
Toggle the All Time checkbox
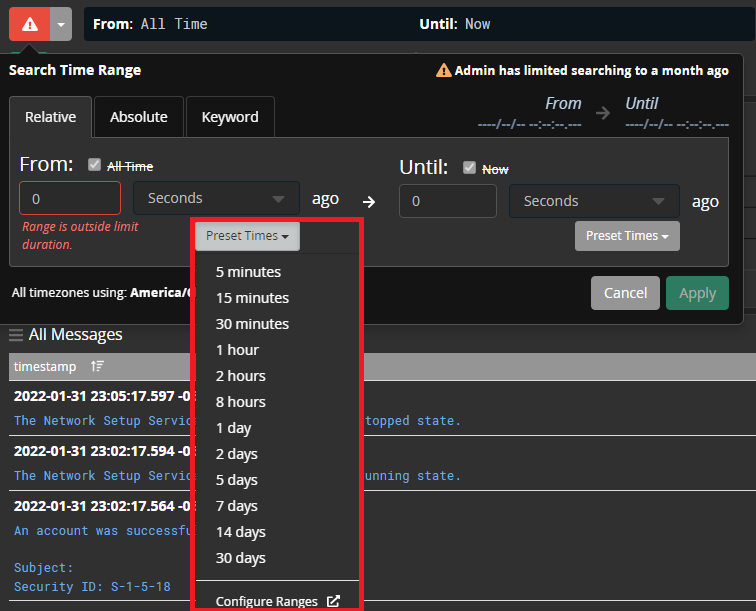pos(94,165)
